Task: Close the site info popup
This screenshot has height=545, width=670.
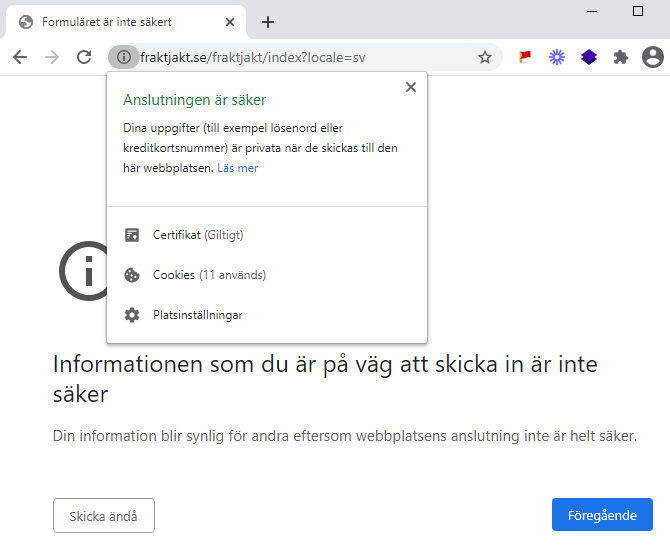Action: click(x=411, y=87)
